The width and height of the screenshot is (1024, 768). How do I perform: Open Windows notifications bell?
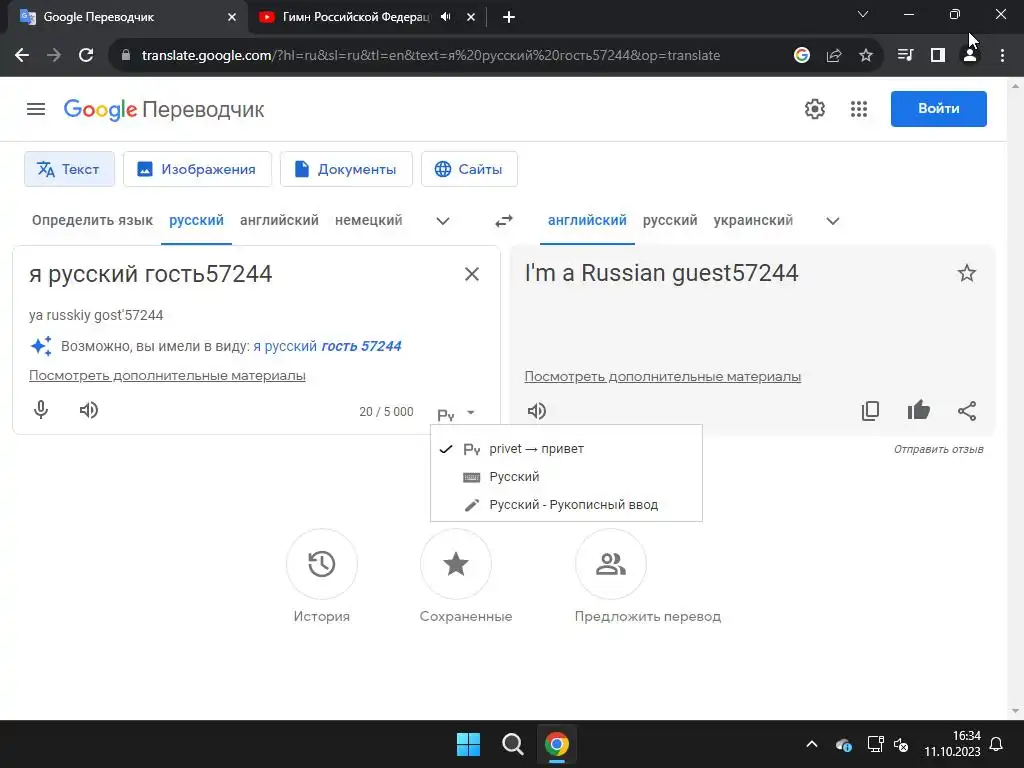point(997,744)
